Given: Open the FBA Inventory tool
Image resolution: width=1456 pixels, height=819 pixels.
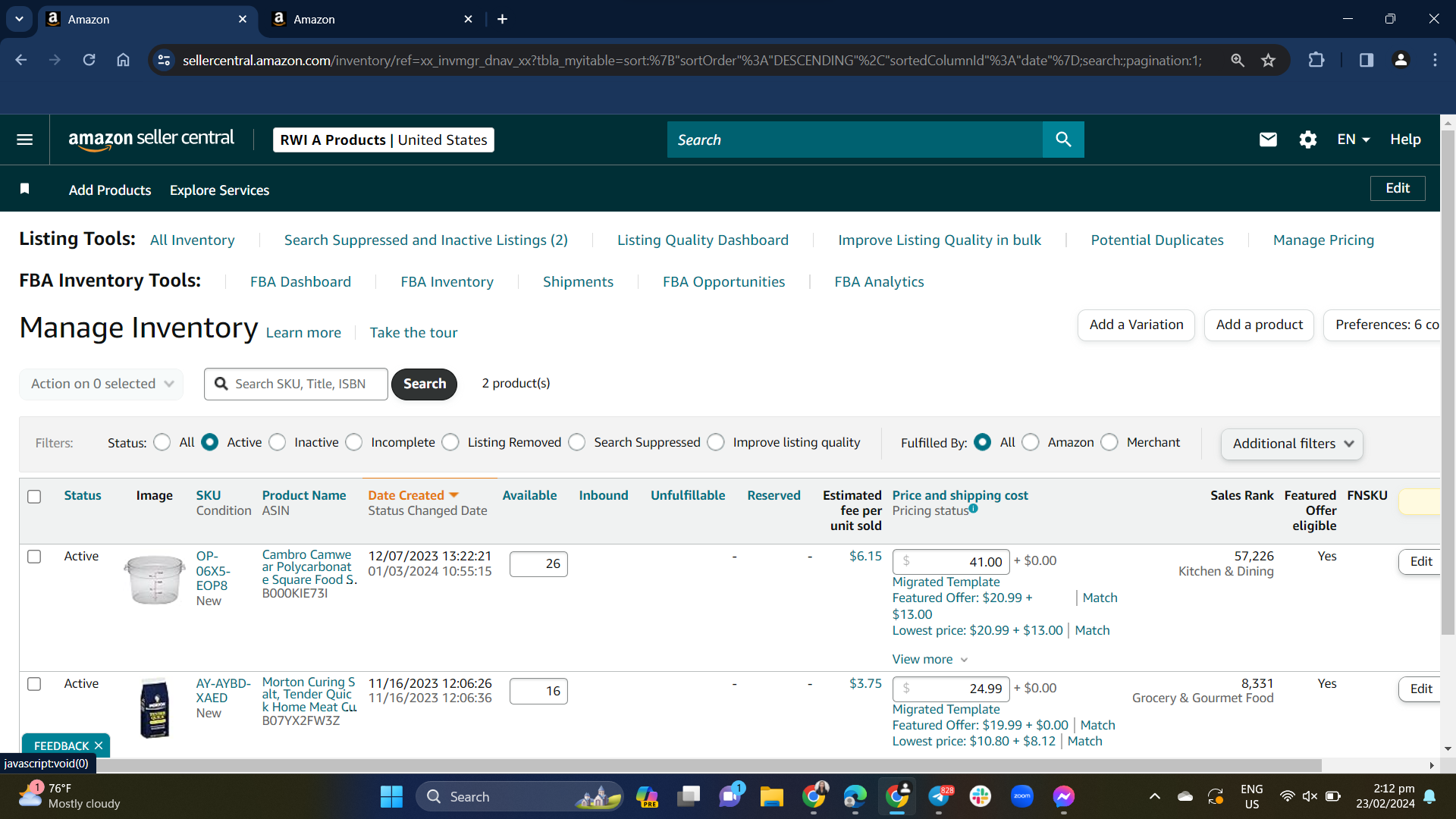Looking at the screenshot, I should 447,281.
